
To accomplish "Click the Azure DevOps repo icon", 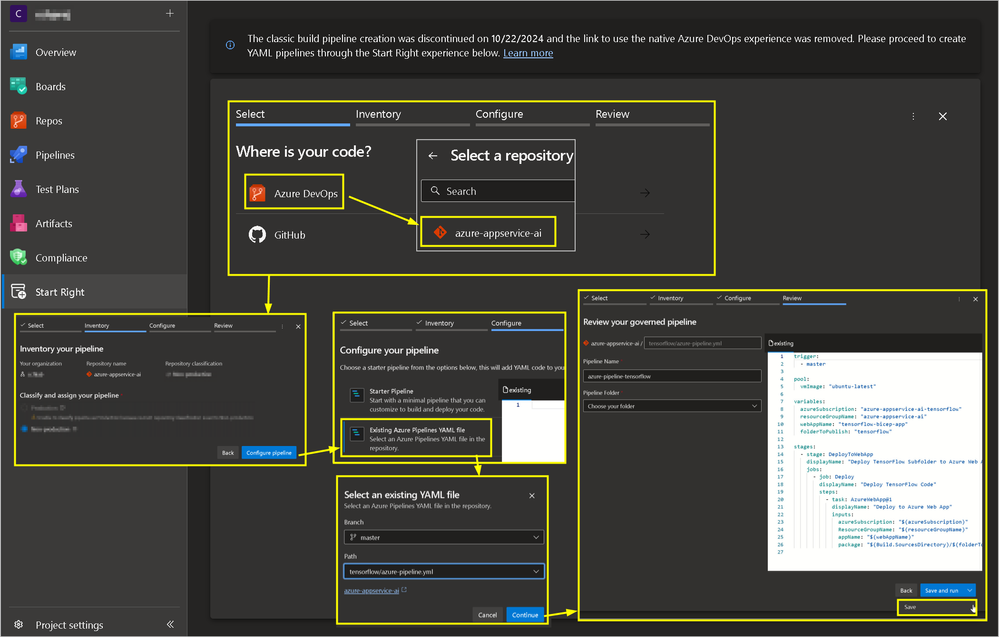I will pyautogui.click(x=257, y=193).
